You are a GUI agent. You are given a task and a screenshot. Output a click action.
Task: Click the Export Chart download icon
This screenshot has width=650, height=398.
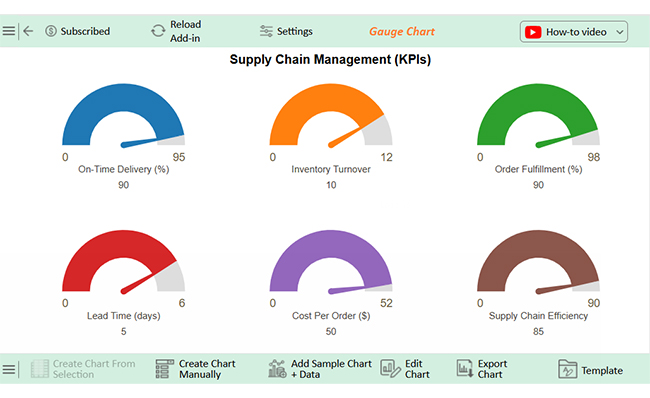(x=465, y=369)
